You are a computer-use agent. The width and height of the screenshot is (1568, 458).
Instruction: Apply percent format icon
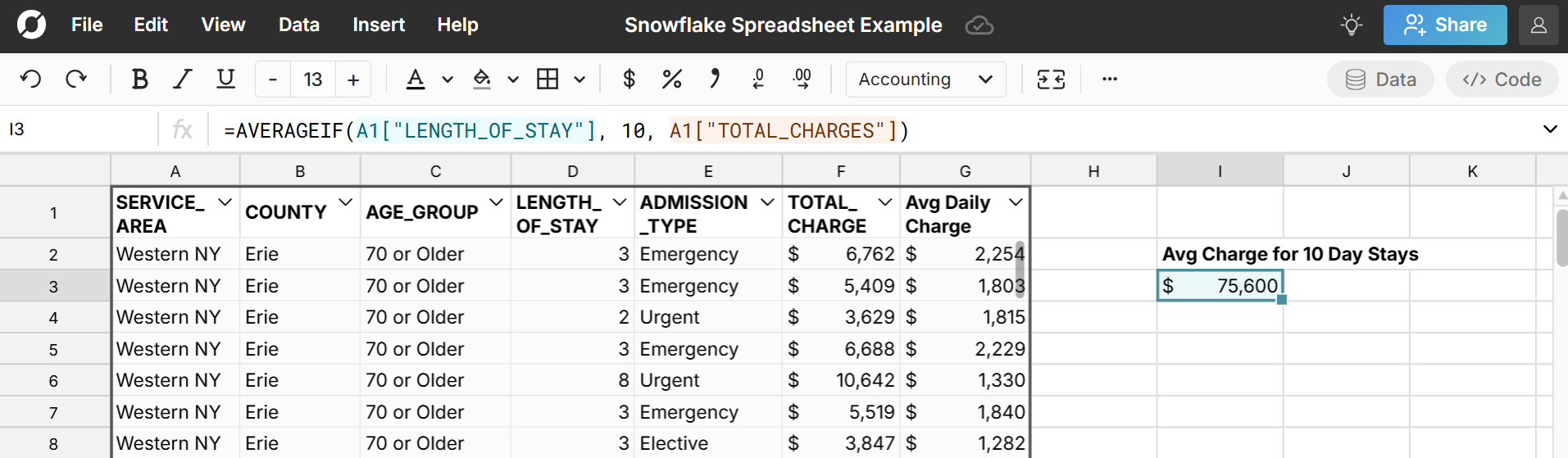[671, 79]
